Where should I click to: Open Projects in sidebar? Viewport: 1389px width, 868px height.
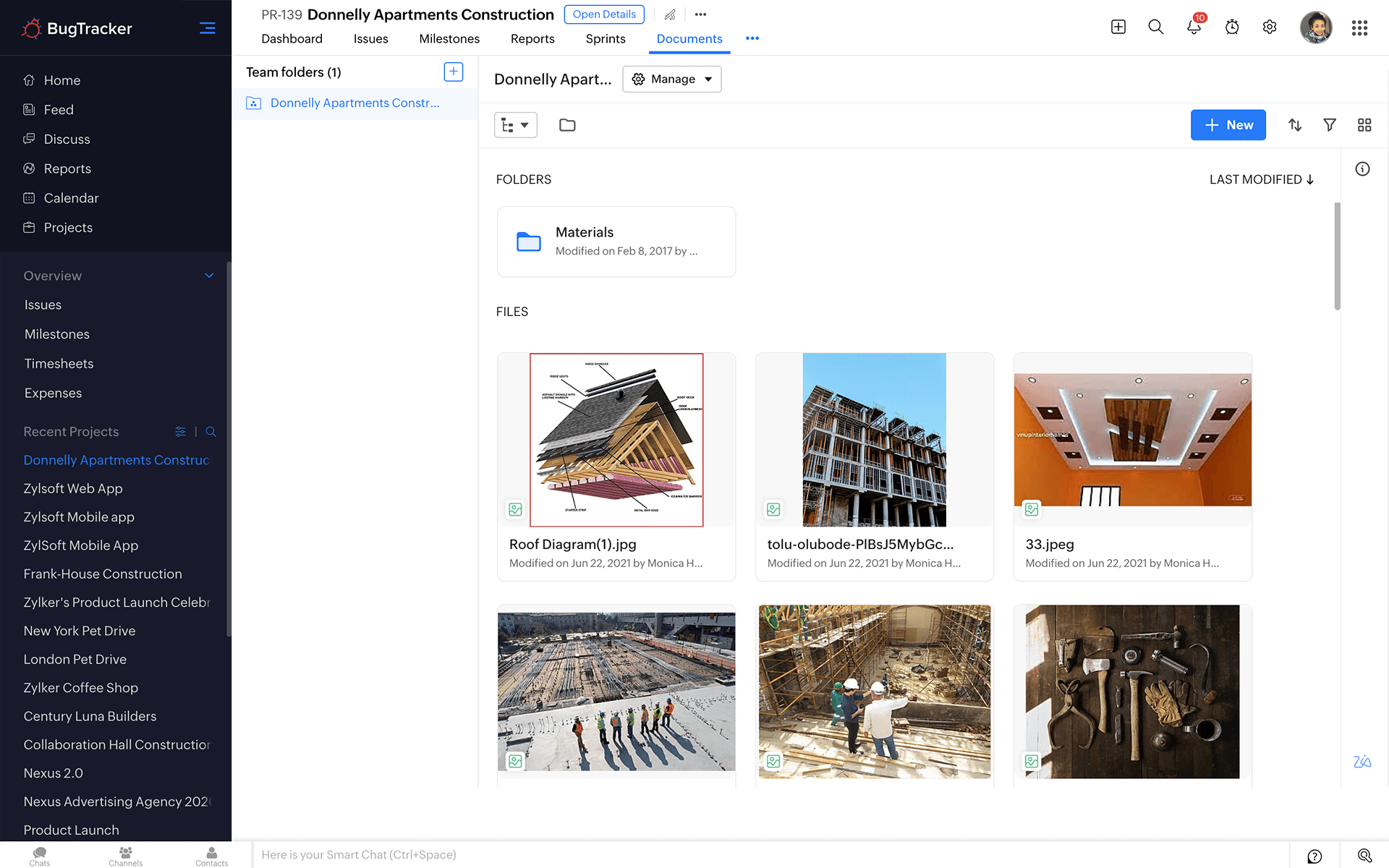(x=68, y=228)
